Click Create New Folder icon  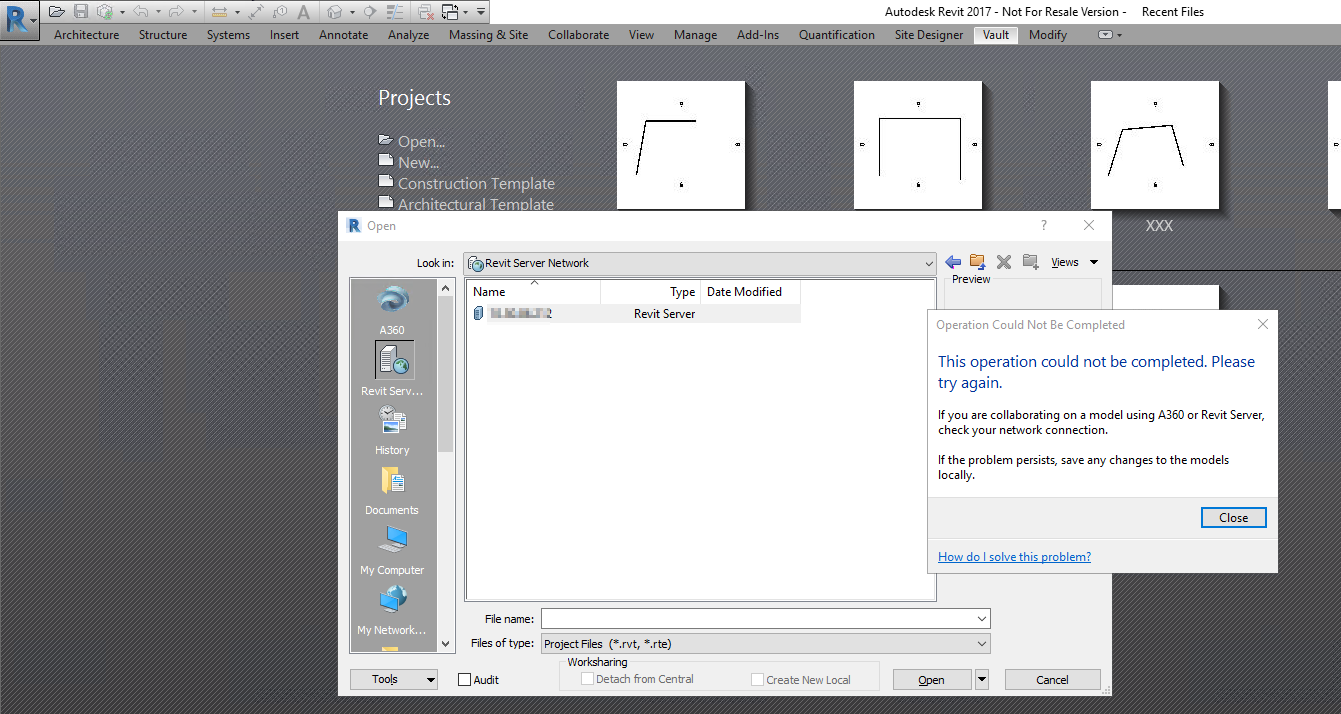click(x=1031, y=262)
